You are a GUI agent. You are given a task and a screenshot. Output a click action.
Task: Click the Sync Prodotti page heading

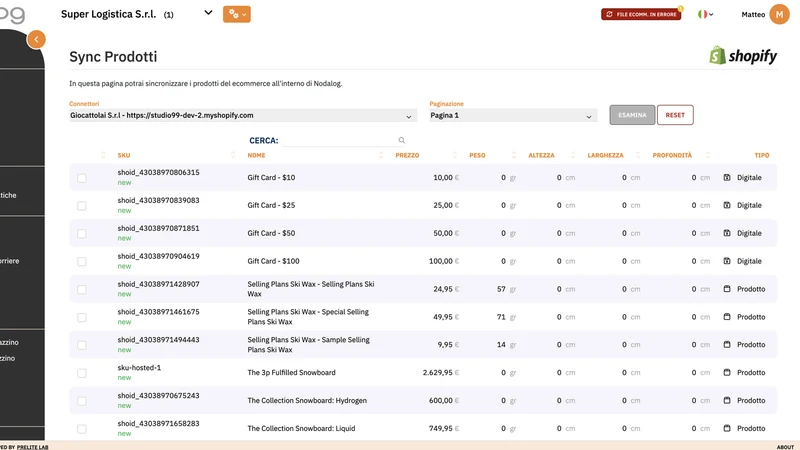113,57
